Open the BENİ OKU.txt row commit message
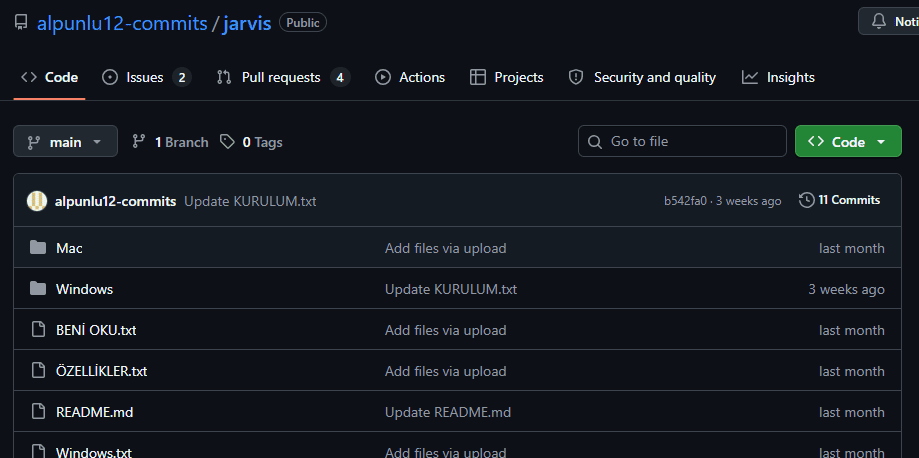The width and height of the screenshot is (919, 458). pos(445,330)
